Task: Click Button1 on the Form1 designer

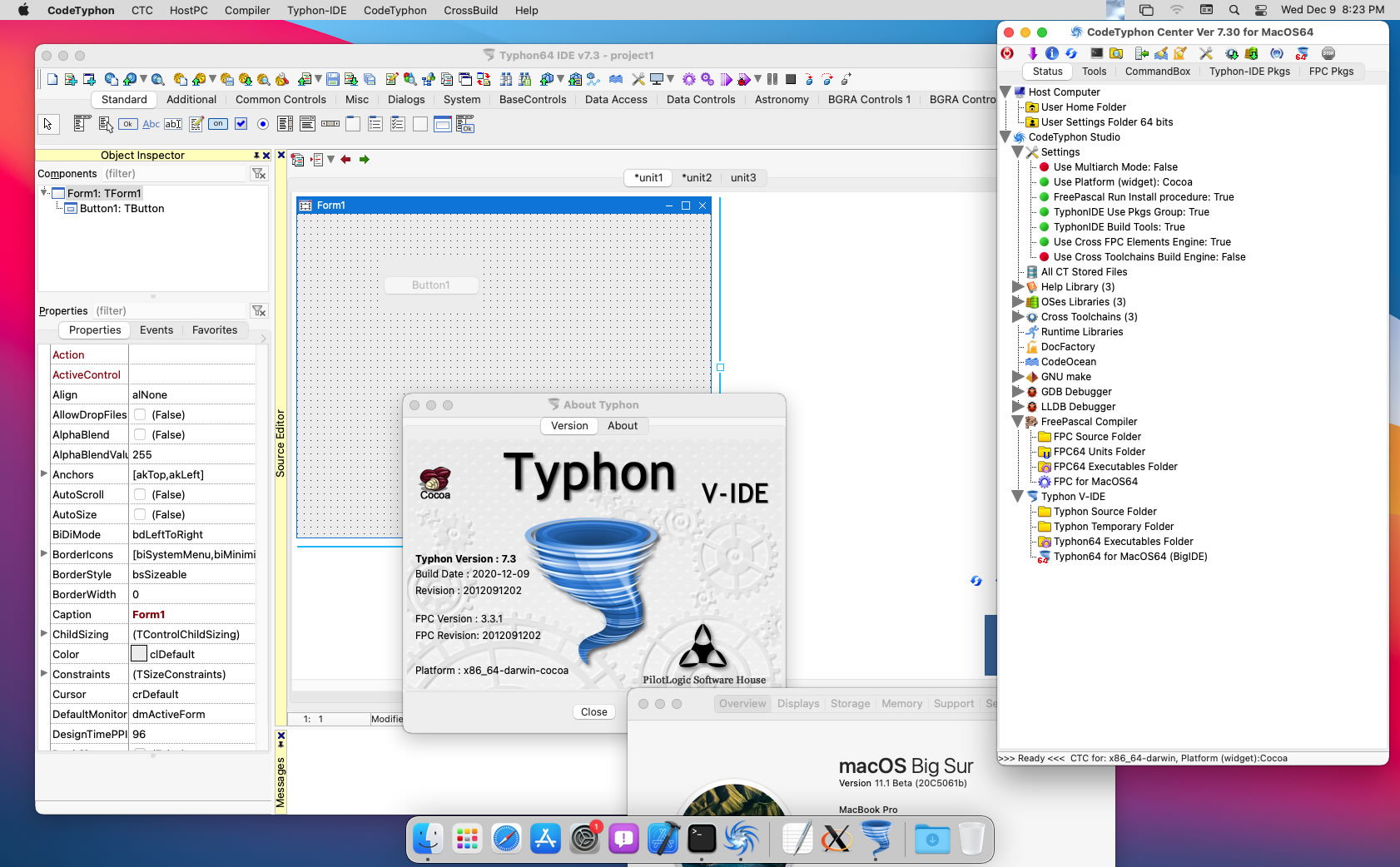Action: (431, 285)
